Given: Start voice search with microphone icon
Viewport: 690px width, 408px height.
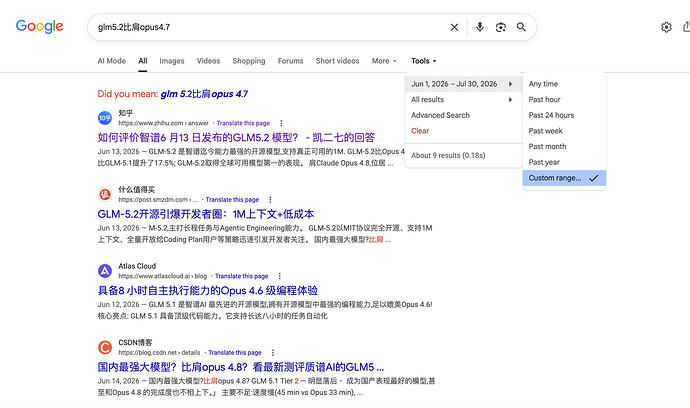Looking at the screenshot, I should pos(480,27).
